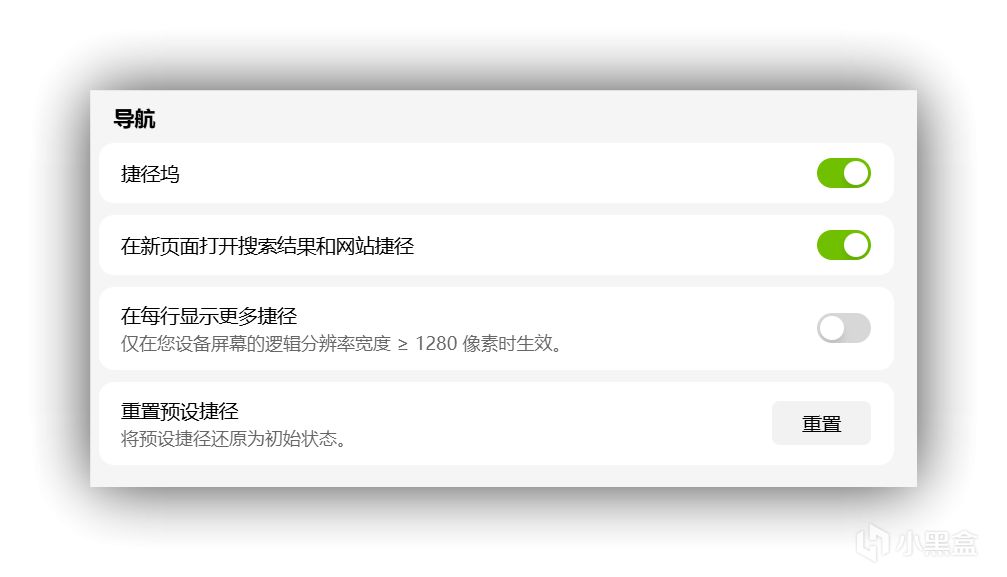1007x577 pixels.
Task: Click the gray knob of 在每行显示更多捷径 switch
Action: (x=832, y=328)
